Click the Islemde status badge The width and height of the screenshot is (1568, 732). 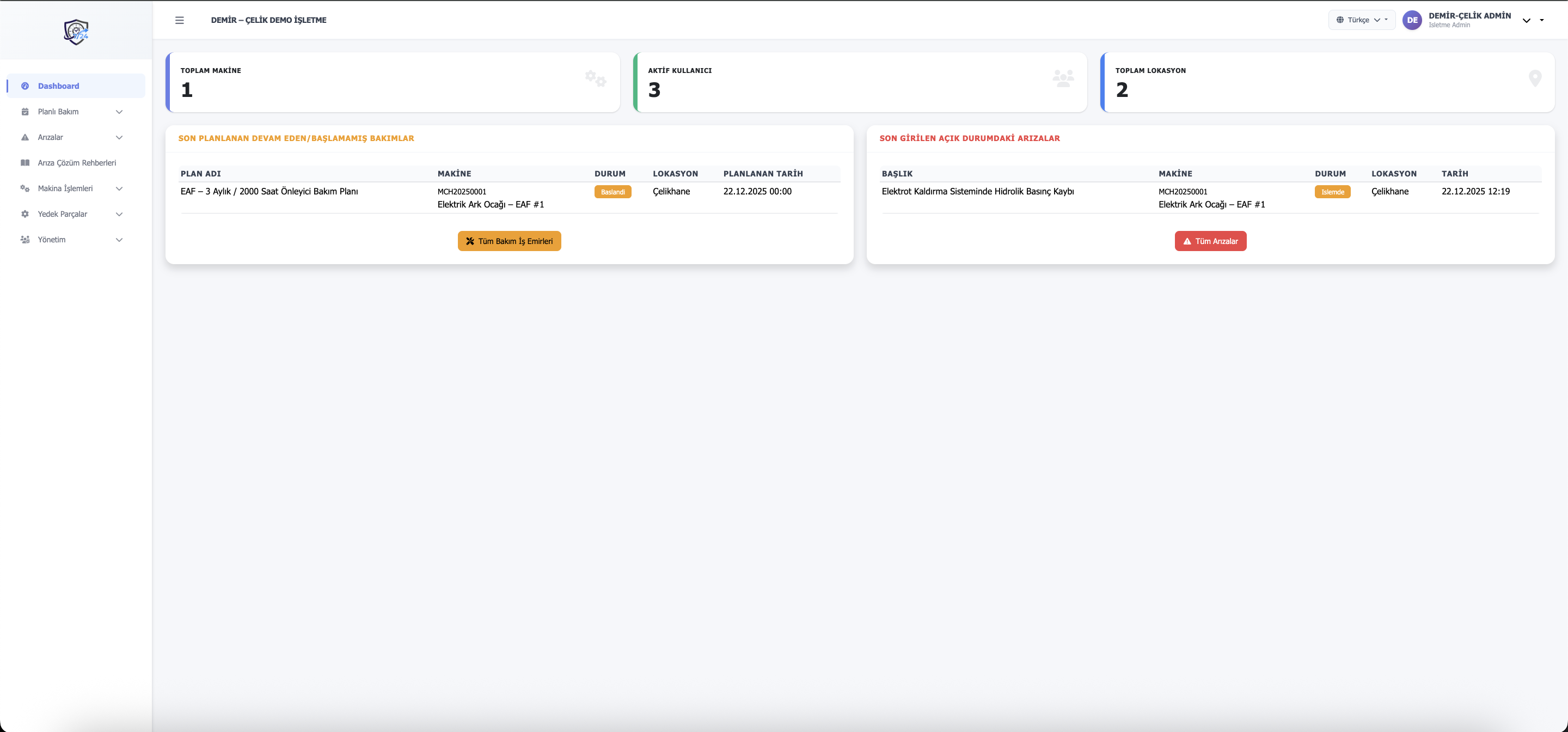pyautogui.click(x=1332, y=191)
